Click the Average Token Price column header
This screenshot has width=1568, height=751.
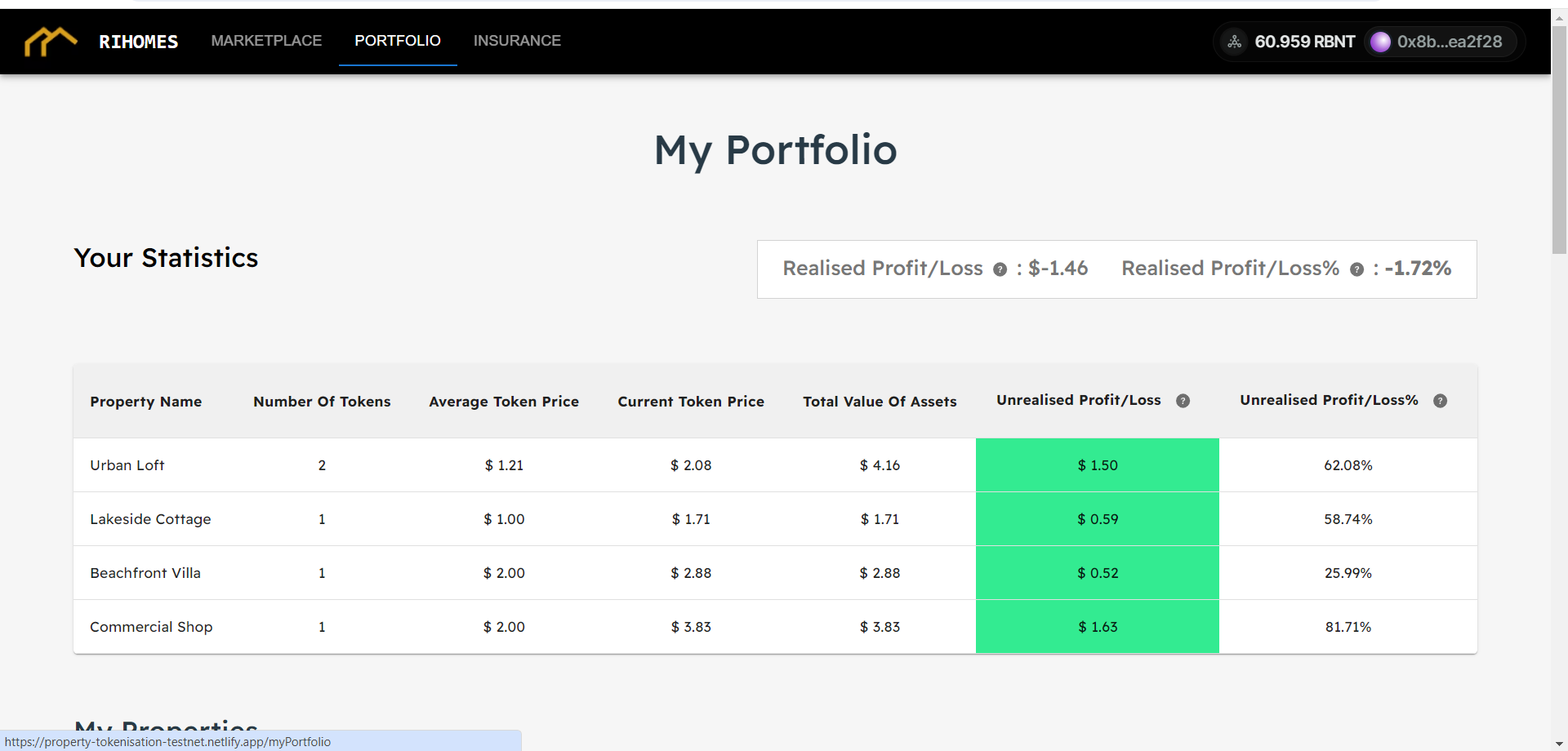tap(504, 402)
